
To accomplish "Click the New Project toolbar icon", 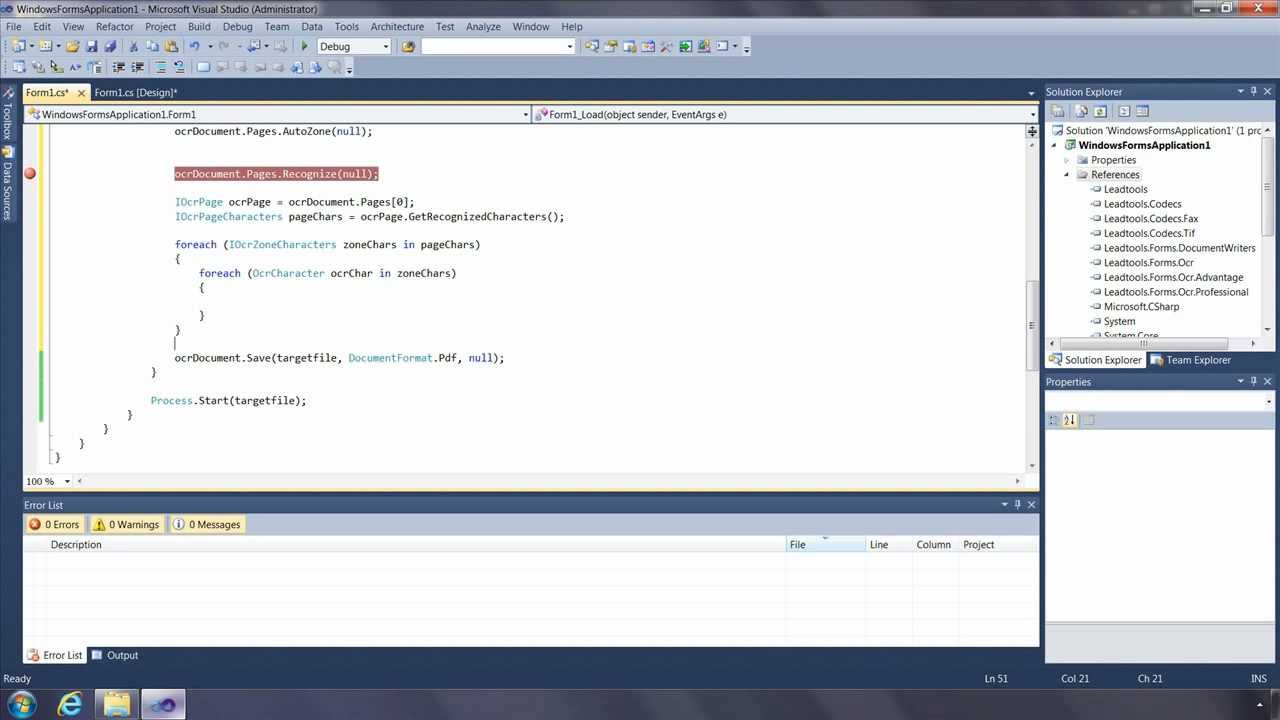I will (18, 46).
